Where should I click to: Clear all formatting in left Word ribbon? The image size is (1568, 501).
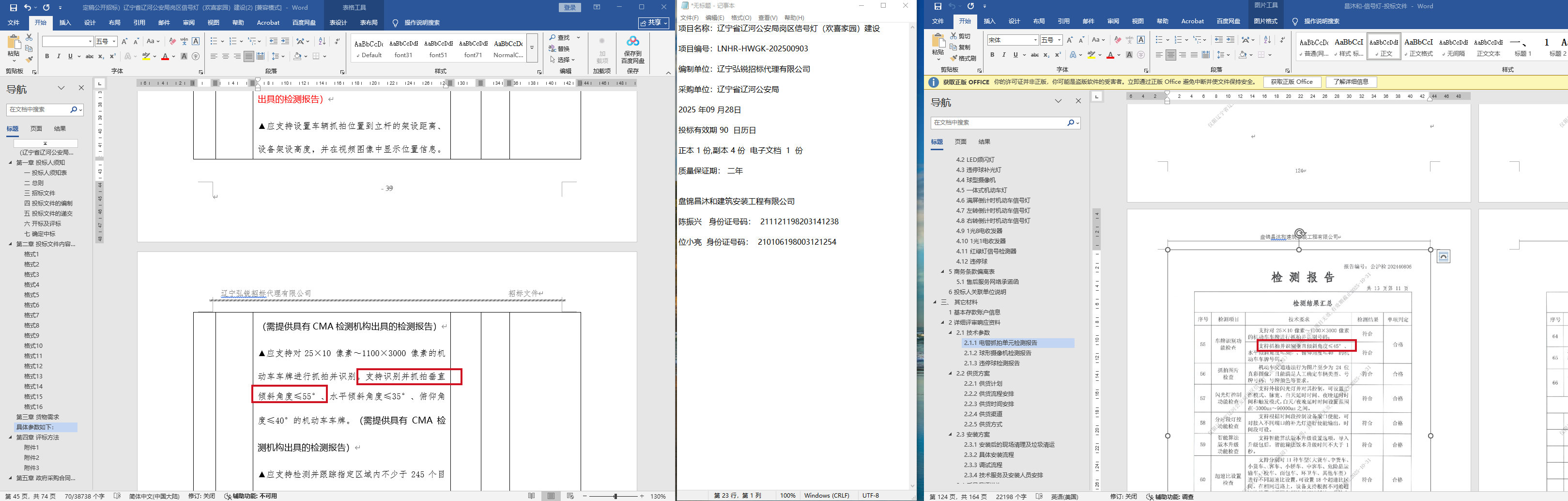[172, 41]
